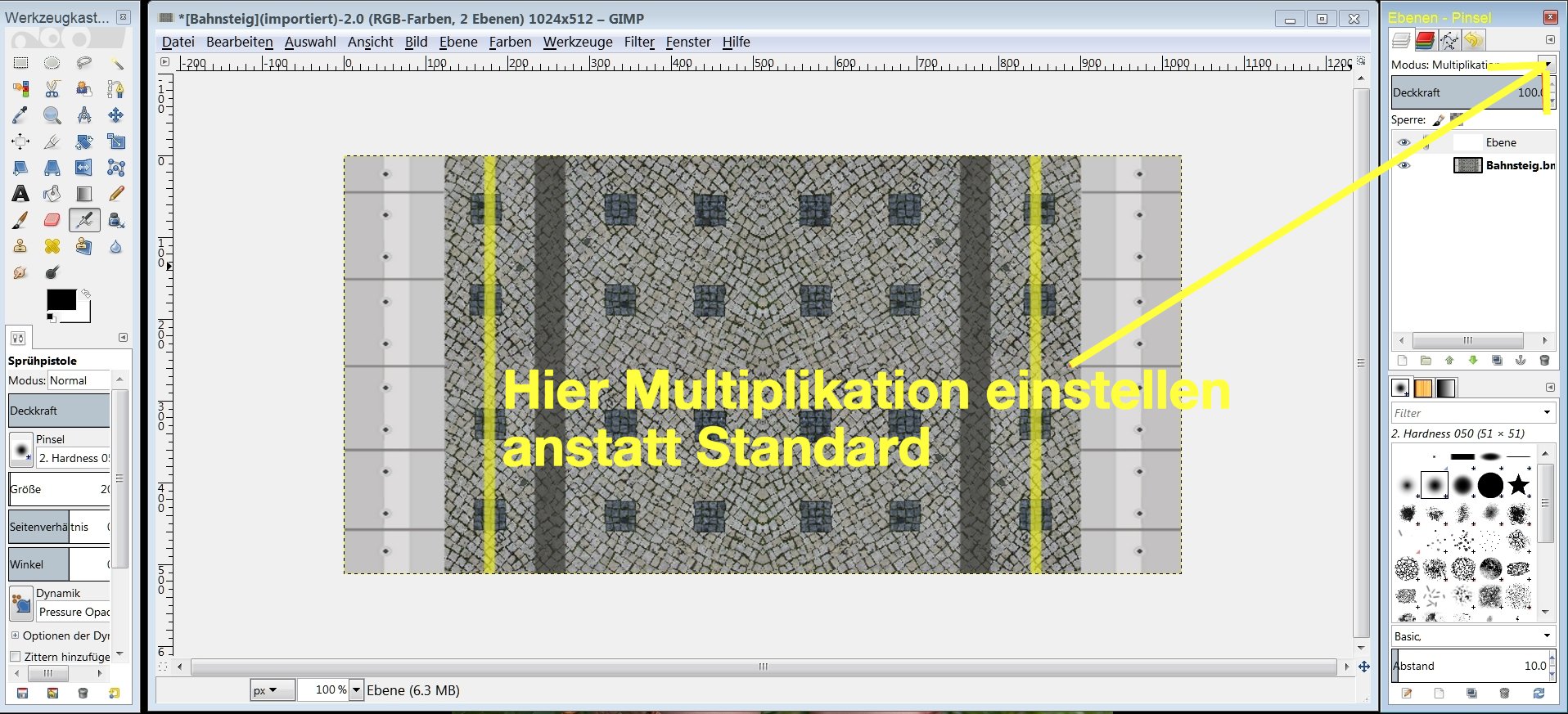Open the layer Modus dropdown

pos(1548,64)
